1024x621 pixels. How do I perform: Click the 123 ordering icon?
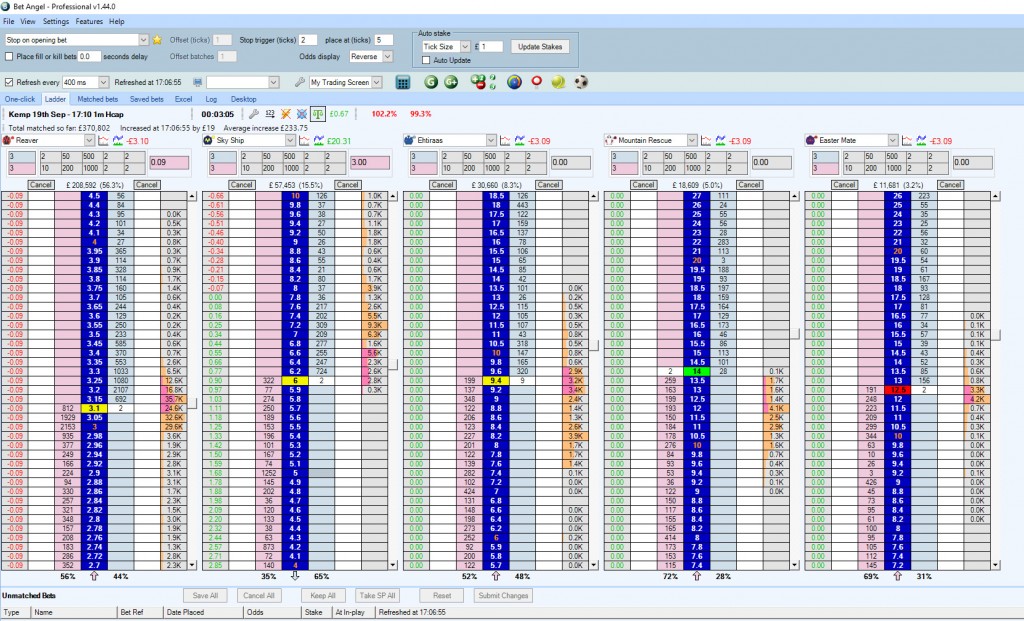pos(270,114)
